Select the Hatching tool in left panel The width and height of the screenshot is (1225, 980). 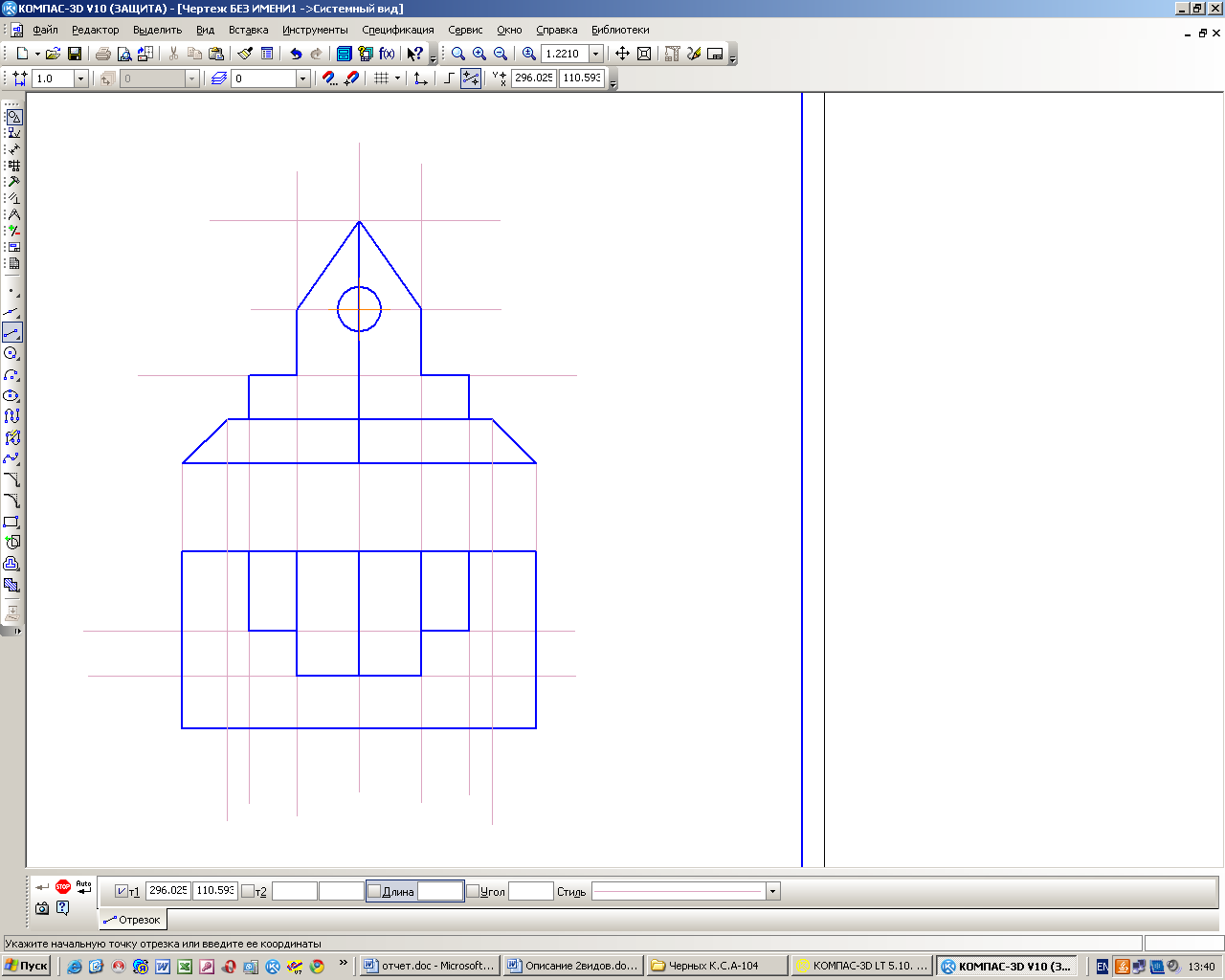coord(11,585)
